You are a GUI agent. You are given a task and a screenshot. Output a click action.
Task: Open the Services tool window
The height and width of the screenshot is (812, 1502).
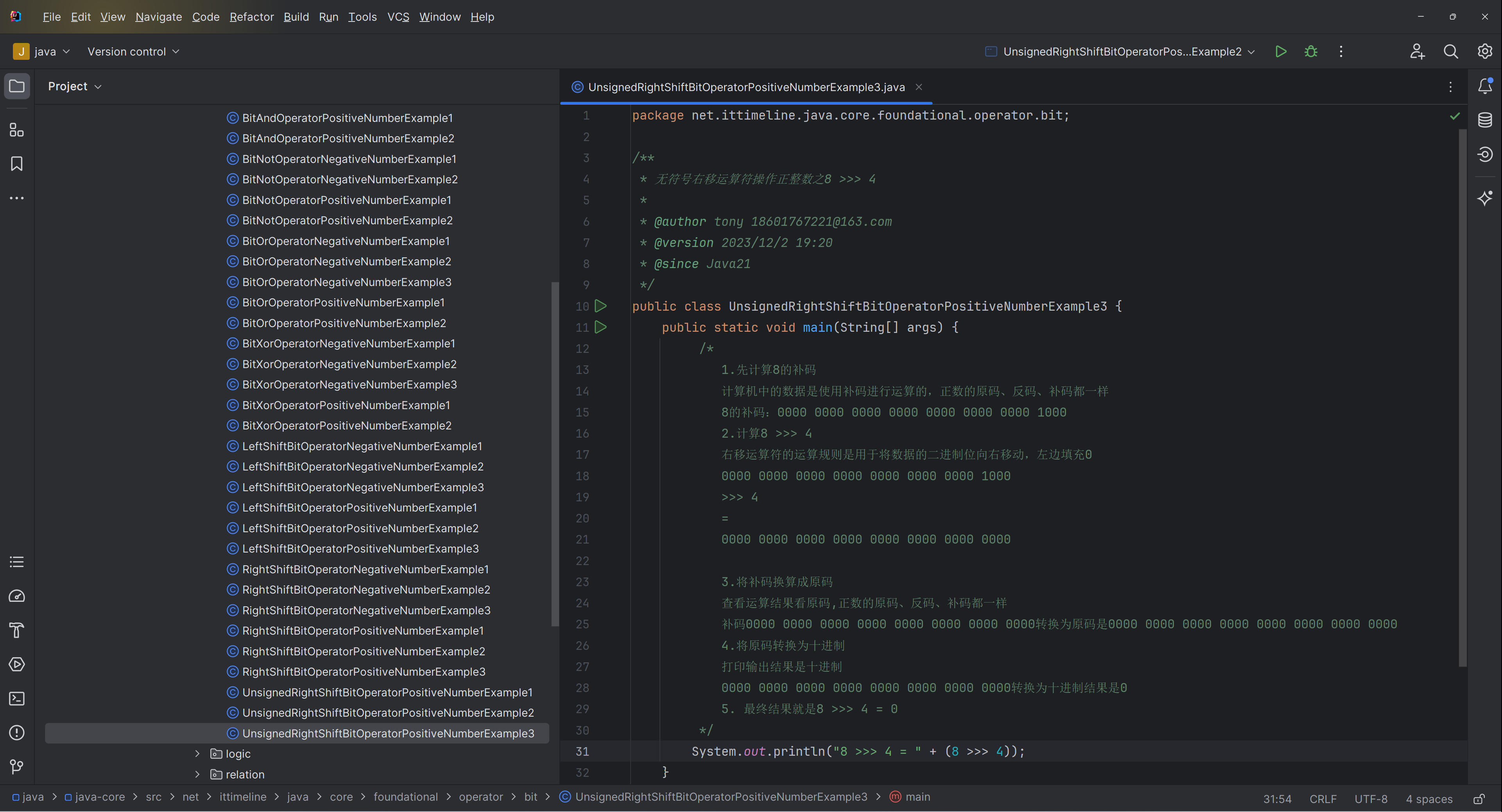17,664
